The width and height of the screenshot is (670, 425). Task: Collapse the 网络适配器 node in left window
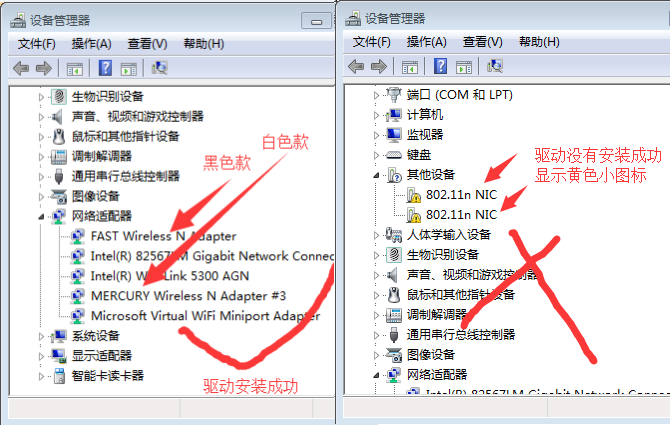coord(41,217)
